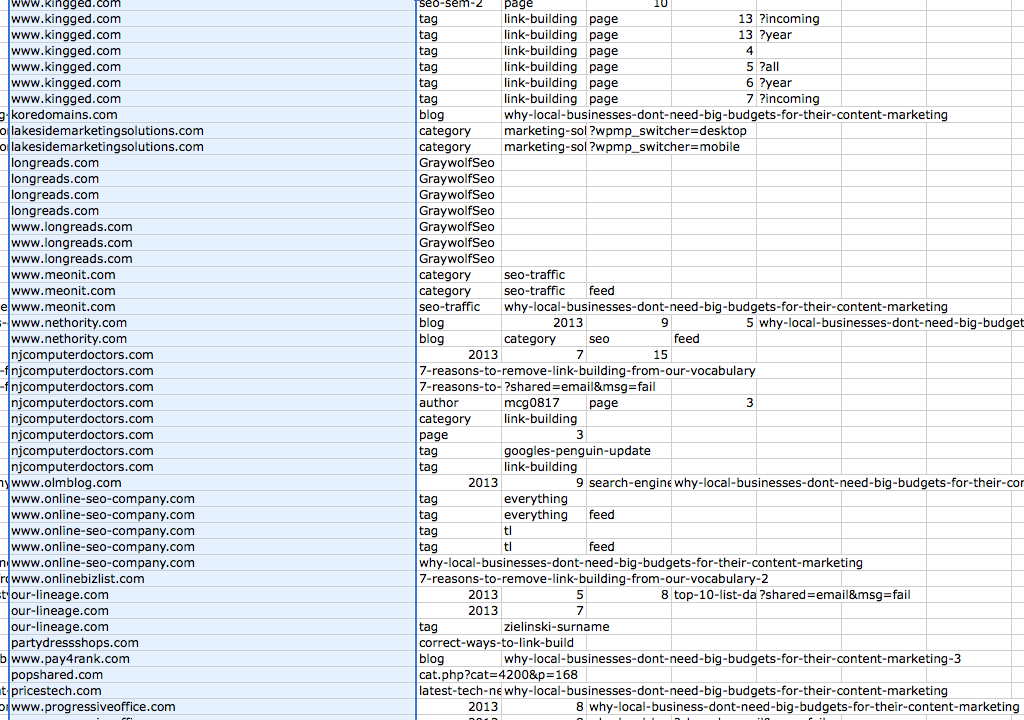Click the "latest-tech-ne" cell
The image size is (1024, 720).
tap(460, 691)
